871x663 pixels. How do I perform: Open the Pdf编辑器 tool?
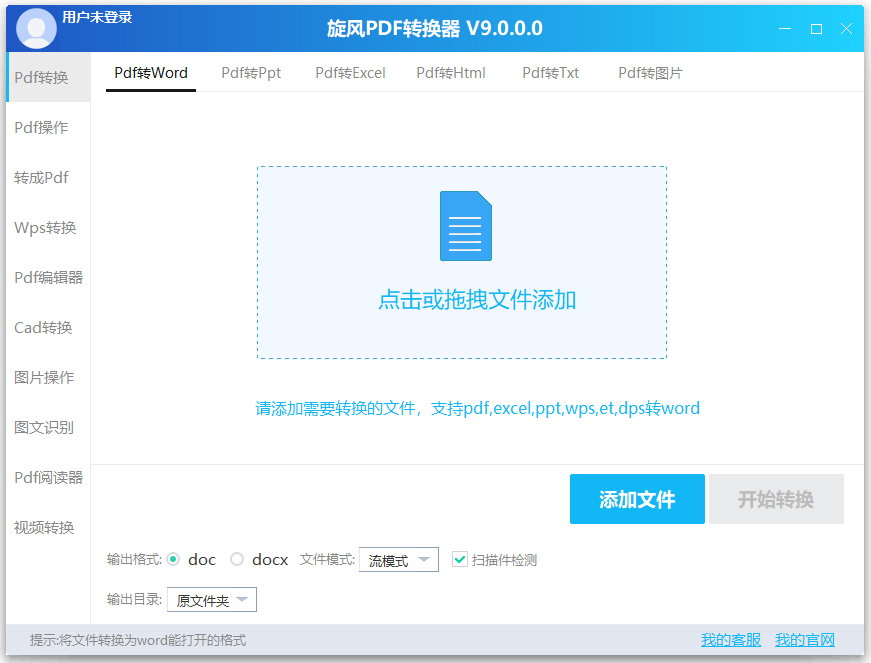click(x=47, y=277)
